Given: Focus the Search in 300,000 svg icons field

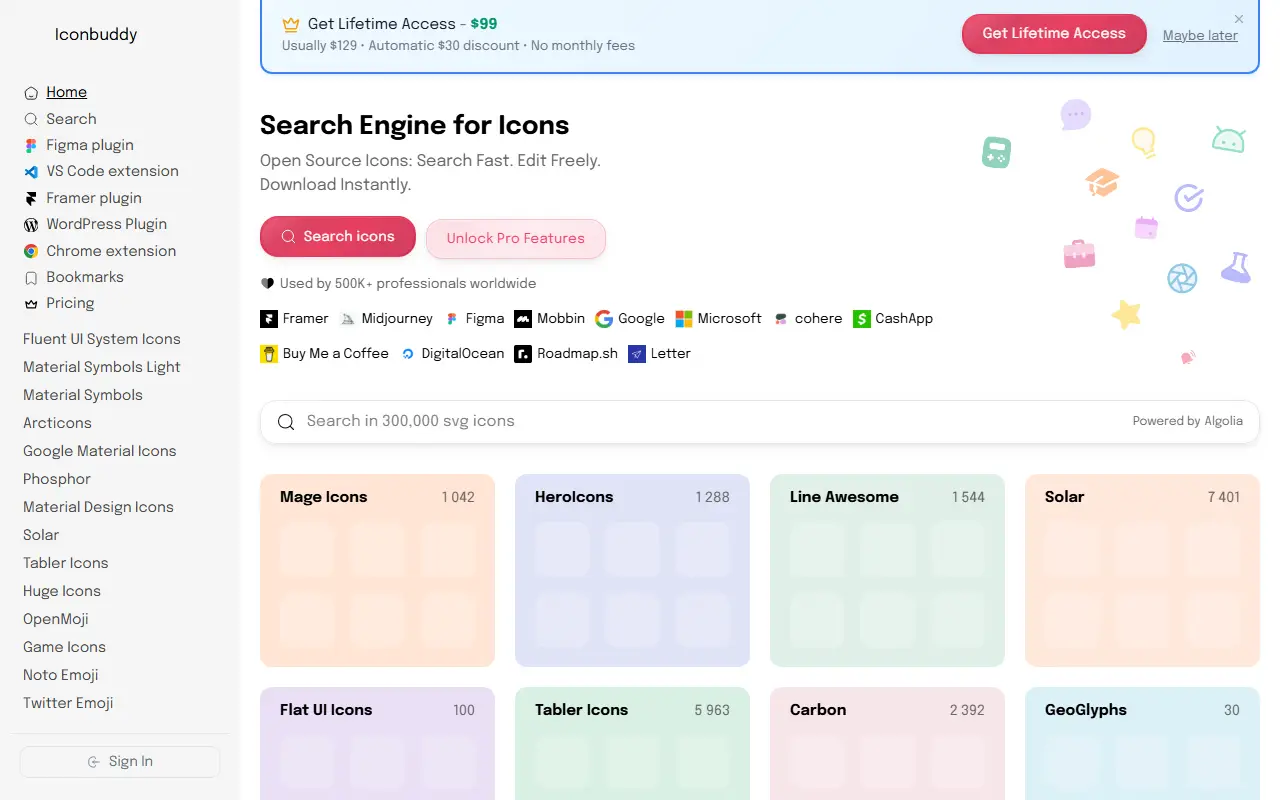Looking at the screenshot, I should [x=760, y=422].
